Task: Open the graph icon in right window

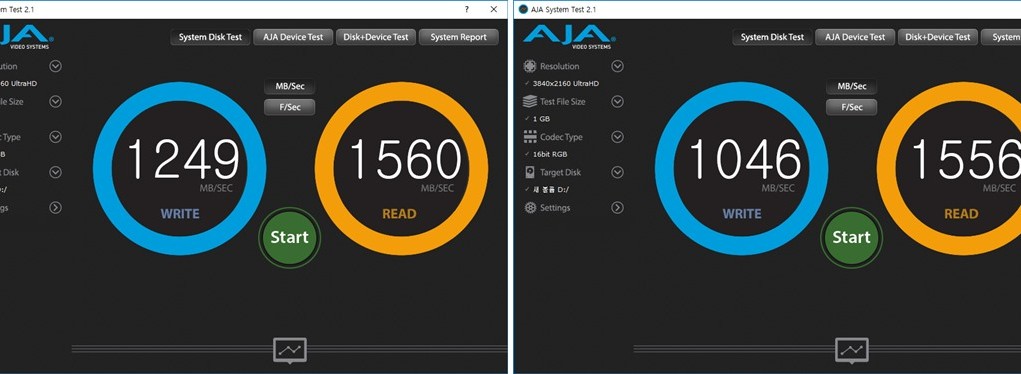Action: click(x=852, y=351)
